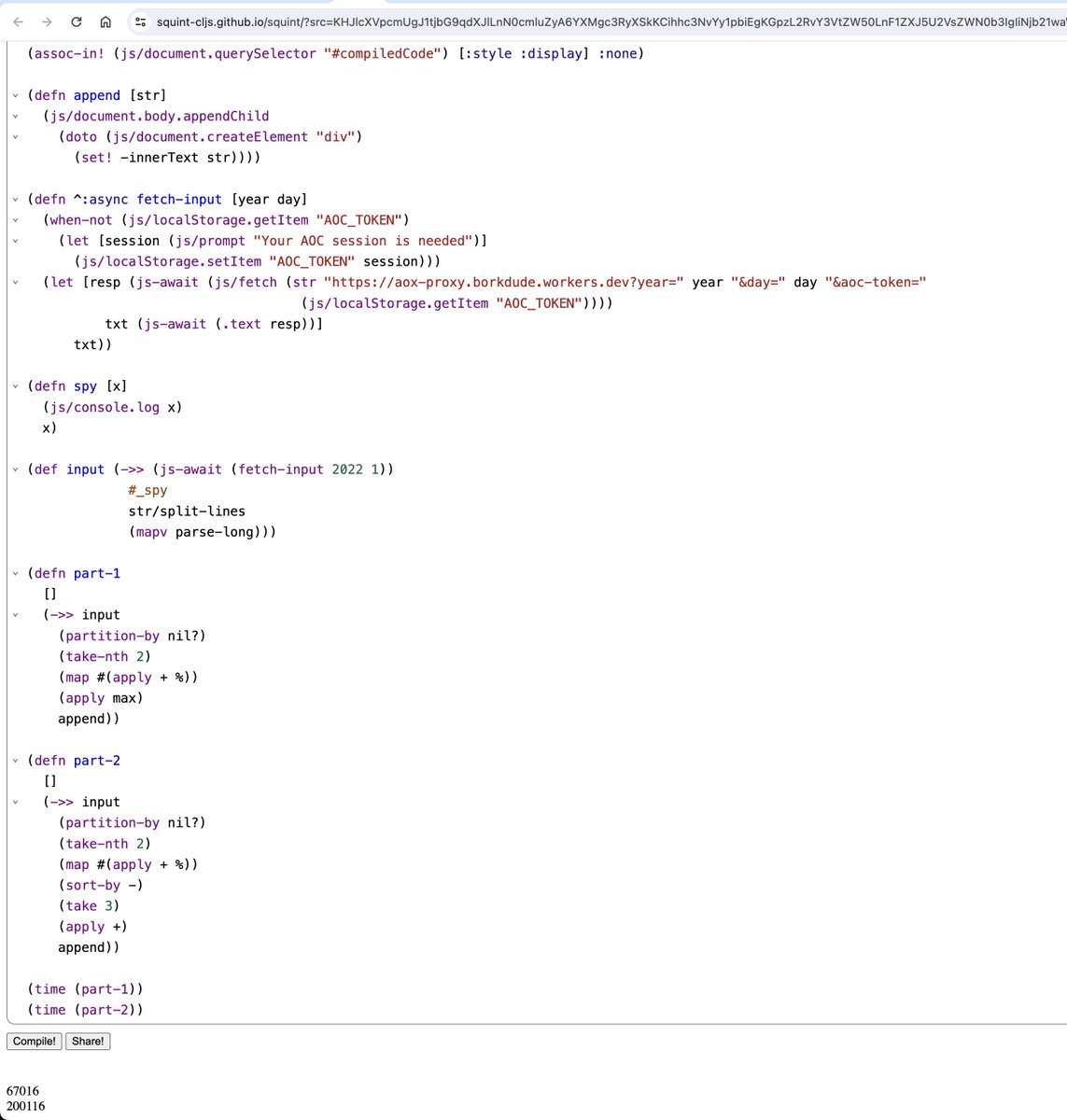1067x1120 pixels.
Task: Collapse the defn append fold chevron
Action: (16, 95)
